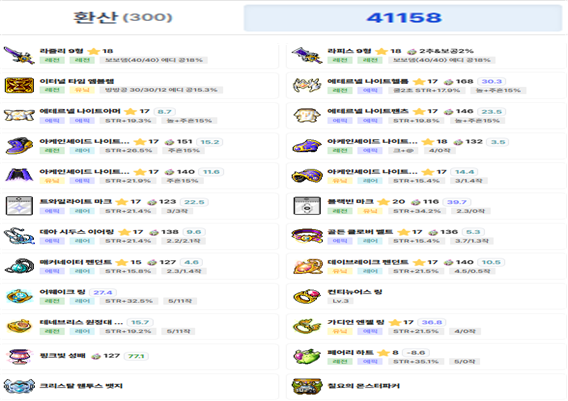This screenshot has height=401, width=568.
Task: Click the 데이브레이크 펜던트 icon
Action: tap(307, 266)
